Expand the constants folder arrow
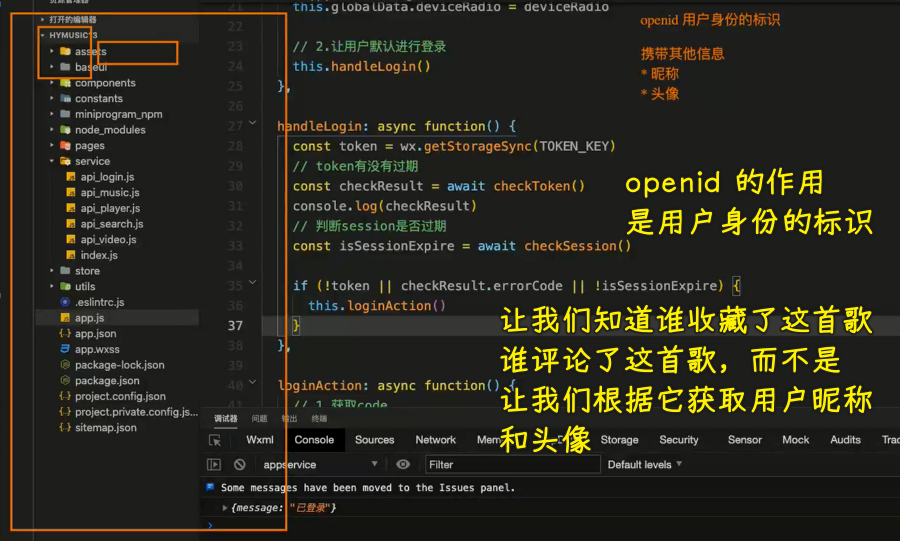 52,98
